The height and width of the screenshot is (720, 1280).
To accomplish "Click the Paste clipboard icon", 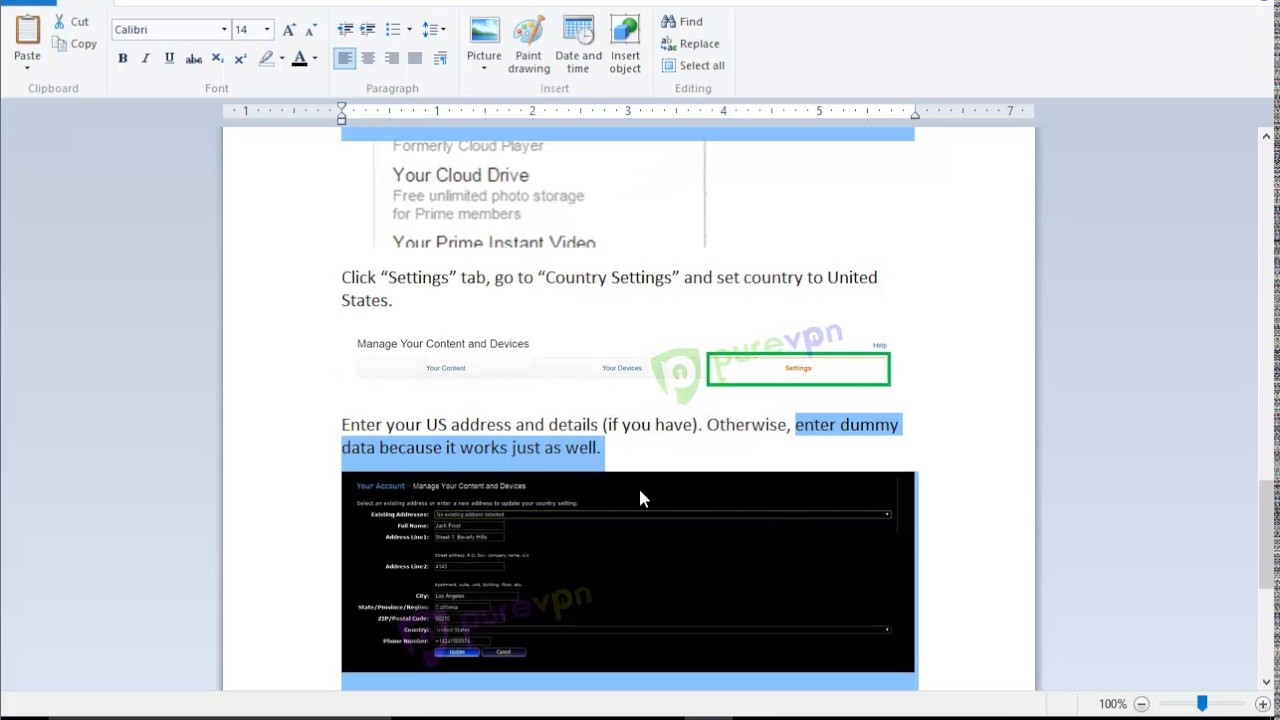I will click(27, 30).
